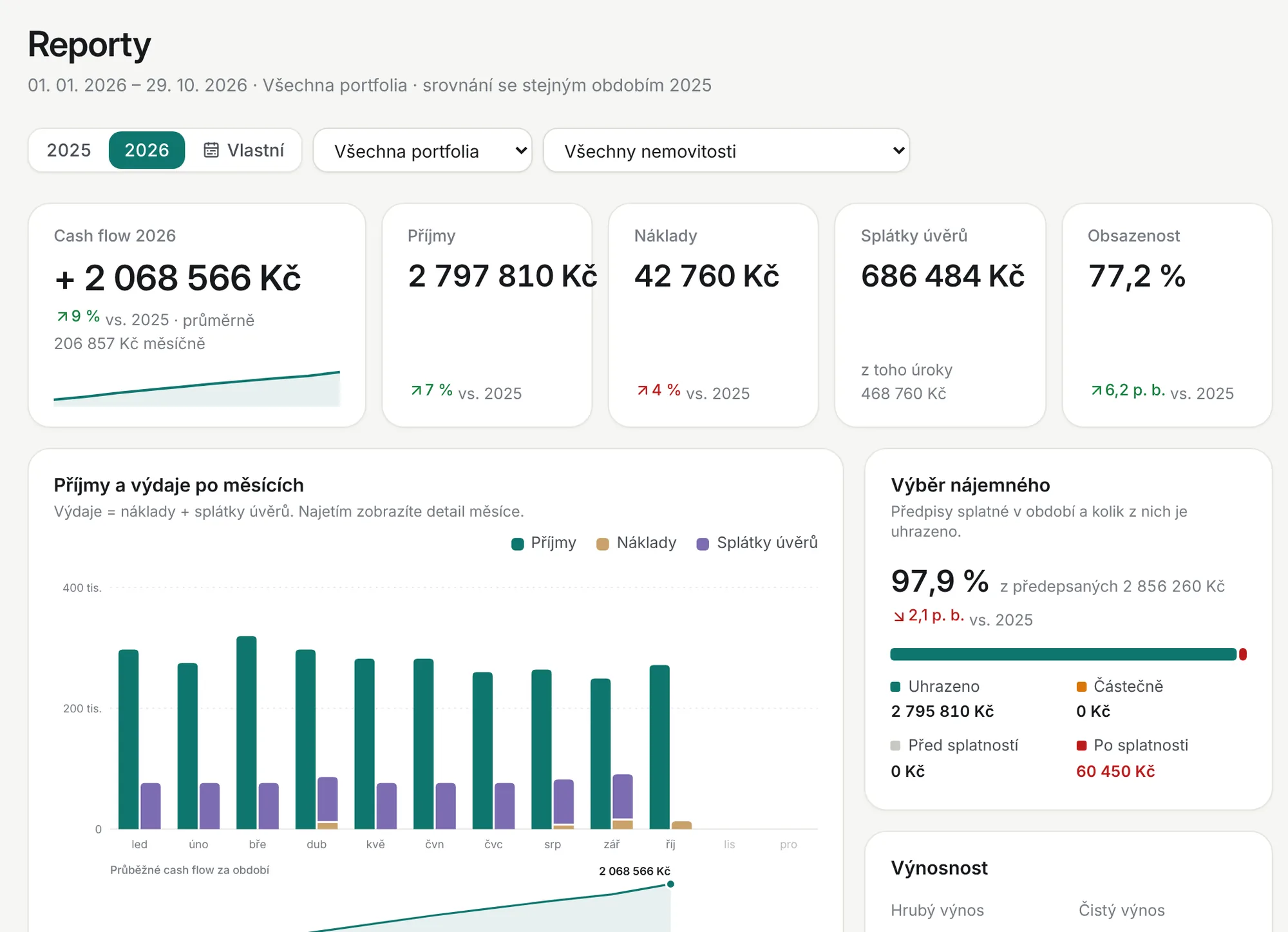
Task: Open the Všechny nemovitosti dropdown
Action: (726, 150)
